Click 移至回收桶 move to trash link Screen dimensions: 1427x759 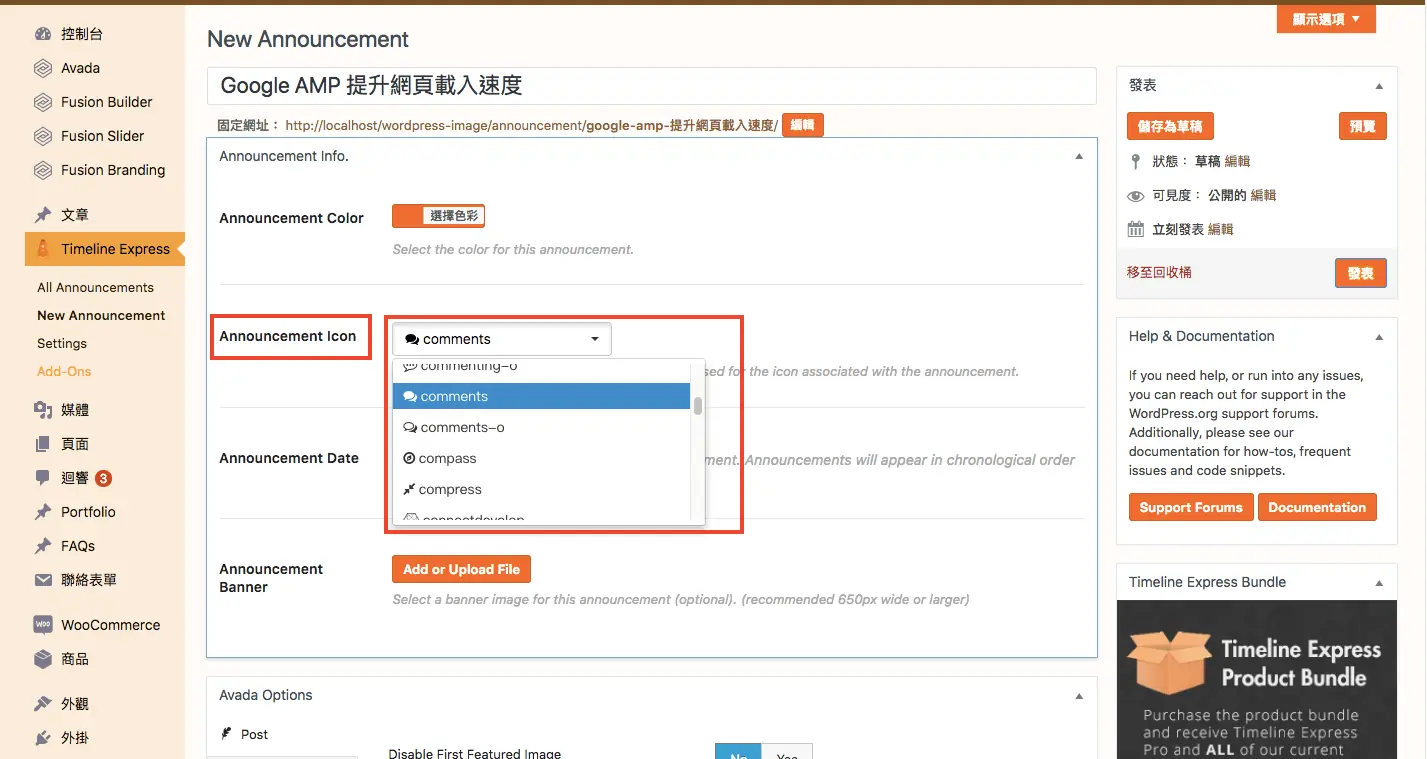(1159, 272)
